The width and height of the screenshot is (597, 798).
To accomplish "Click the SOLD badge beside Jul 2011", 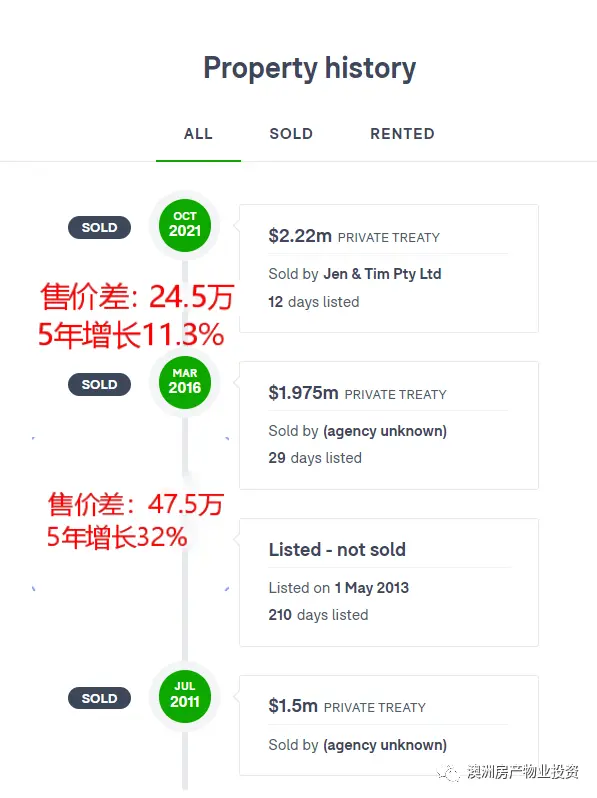I will point(99,698).
